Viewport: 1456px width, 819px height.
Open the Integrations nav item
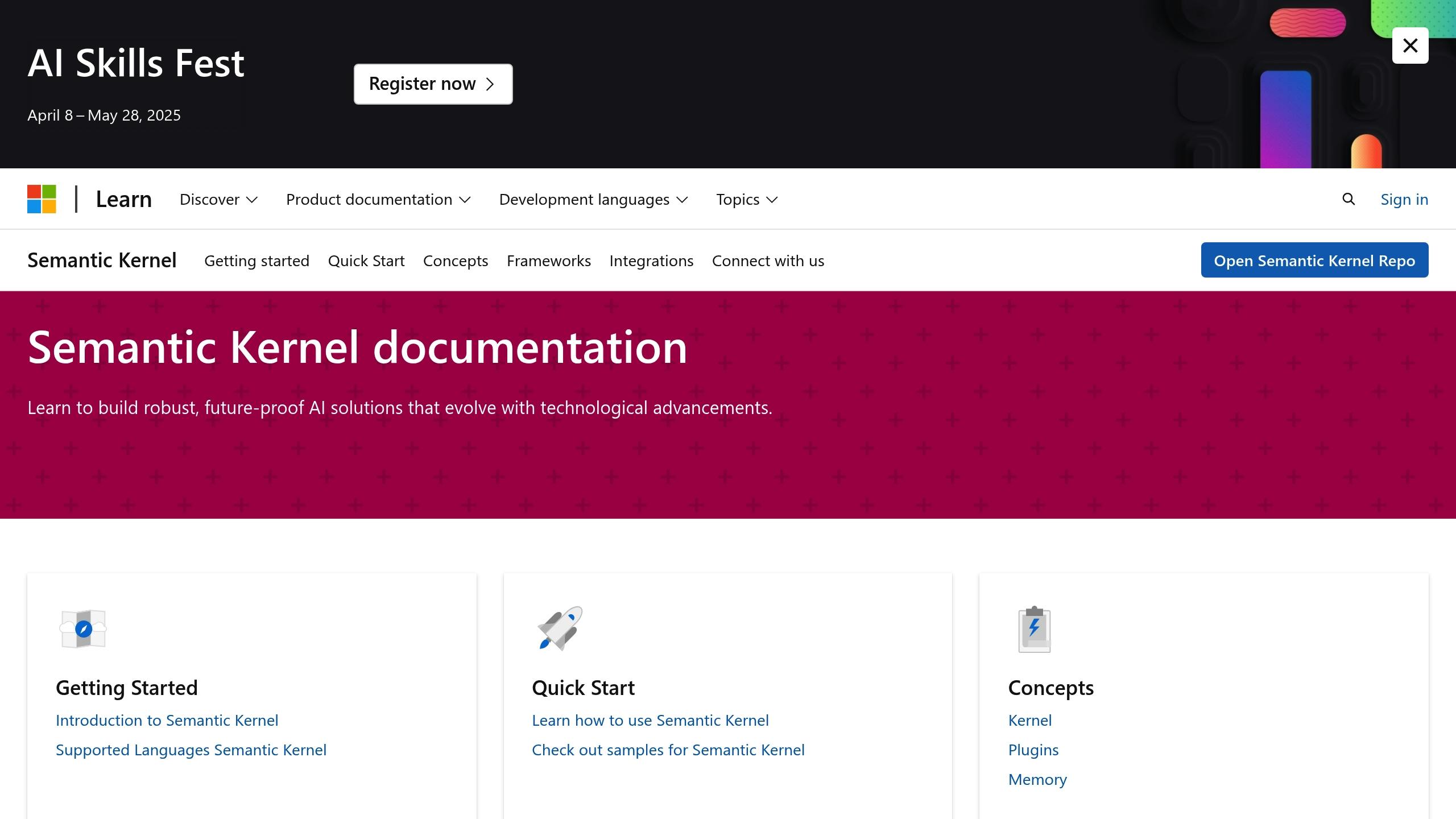tap(651, 260)
